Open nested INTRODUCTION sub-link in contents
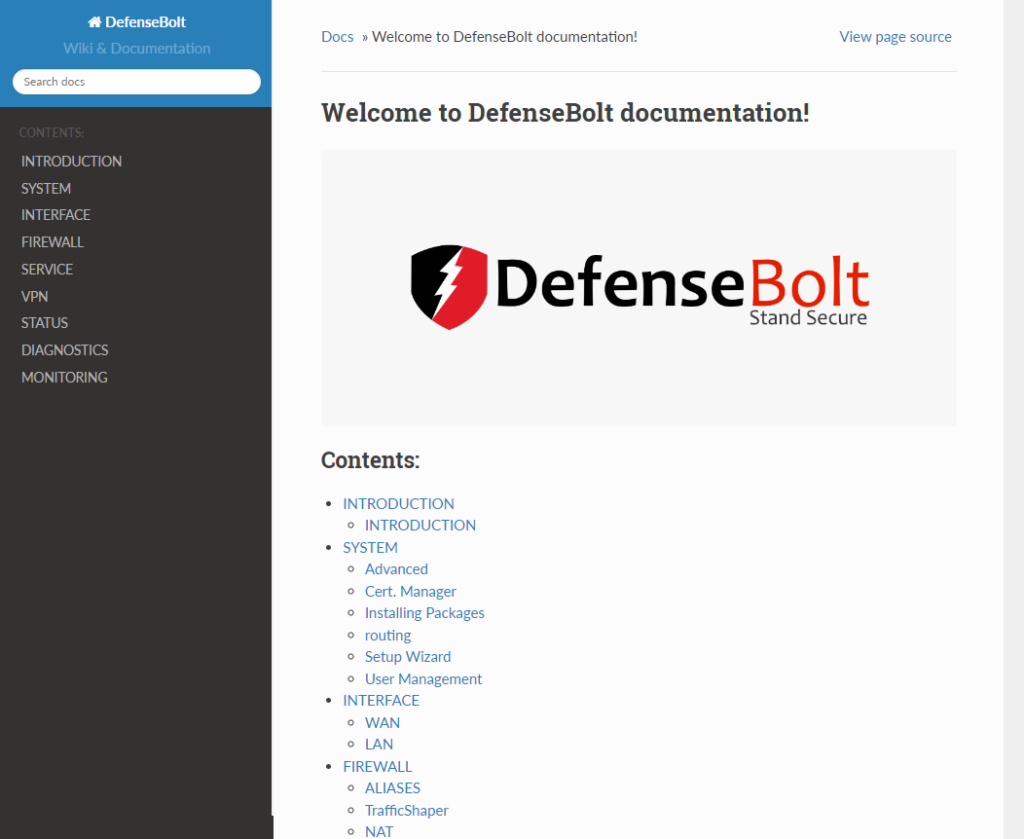 (x=420, y=525)
